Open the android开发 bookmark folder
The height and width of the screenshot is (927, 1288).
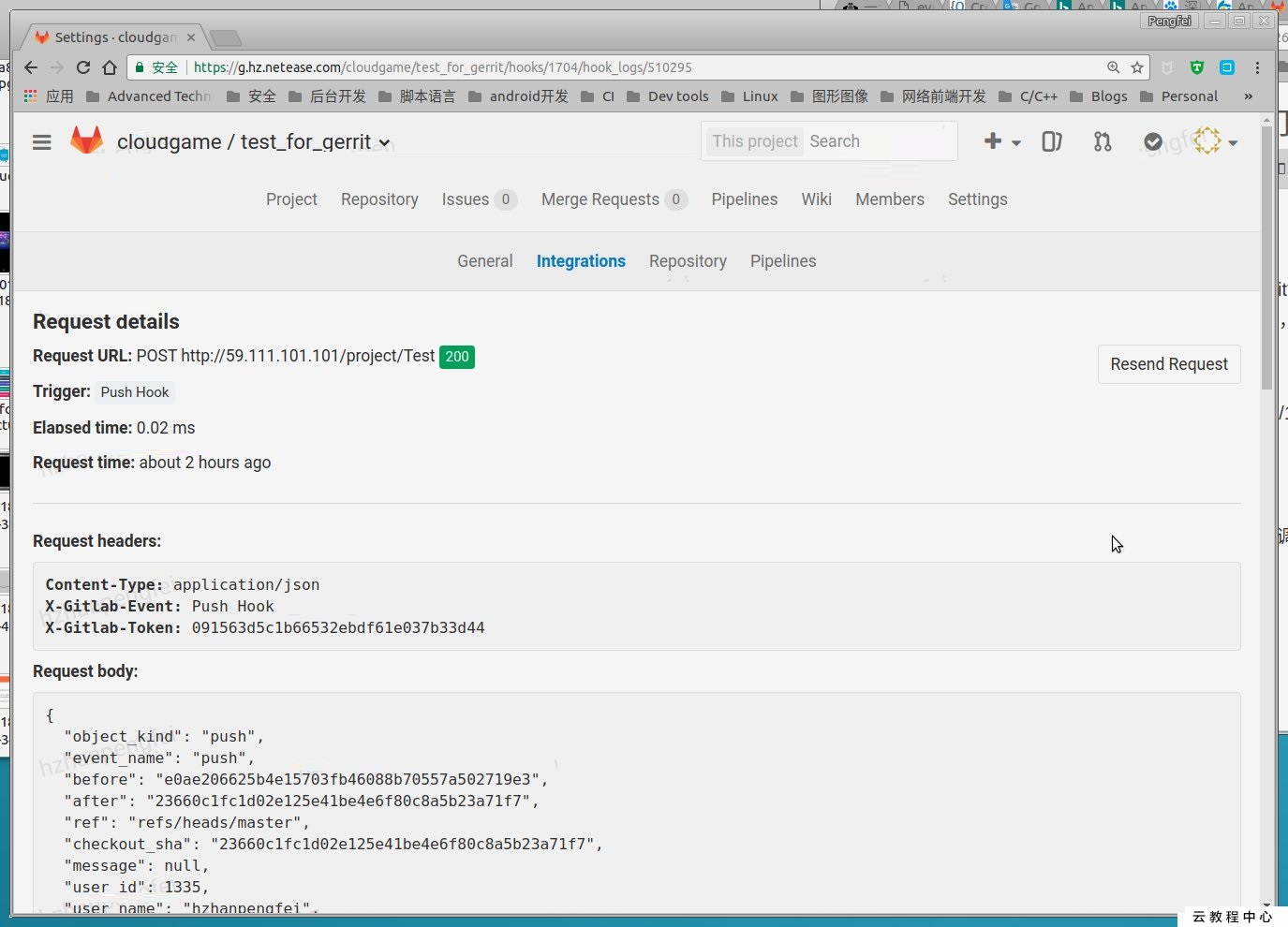click(x=517, y=96)
